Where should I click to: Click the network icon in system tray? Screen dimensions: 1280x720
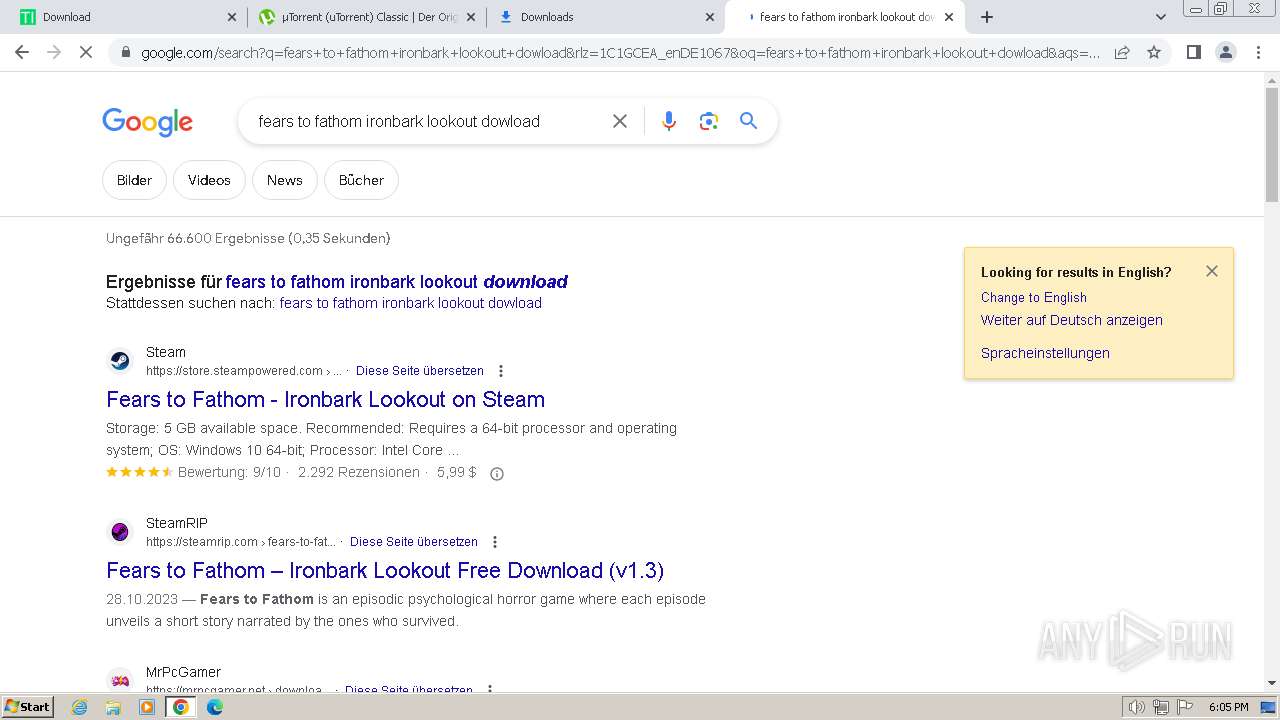(1161, 707)
